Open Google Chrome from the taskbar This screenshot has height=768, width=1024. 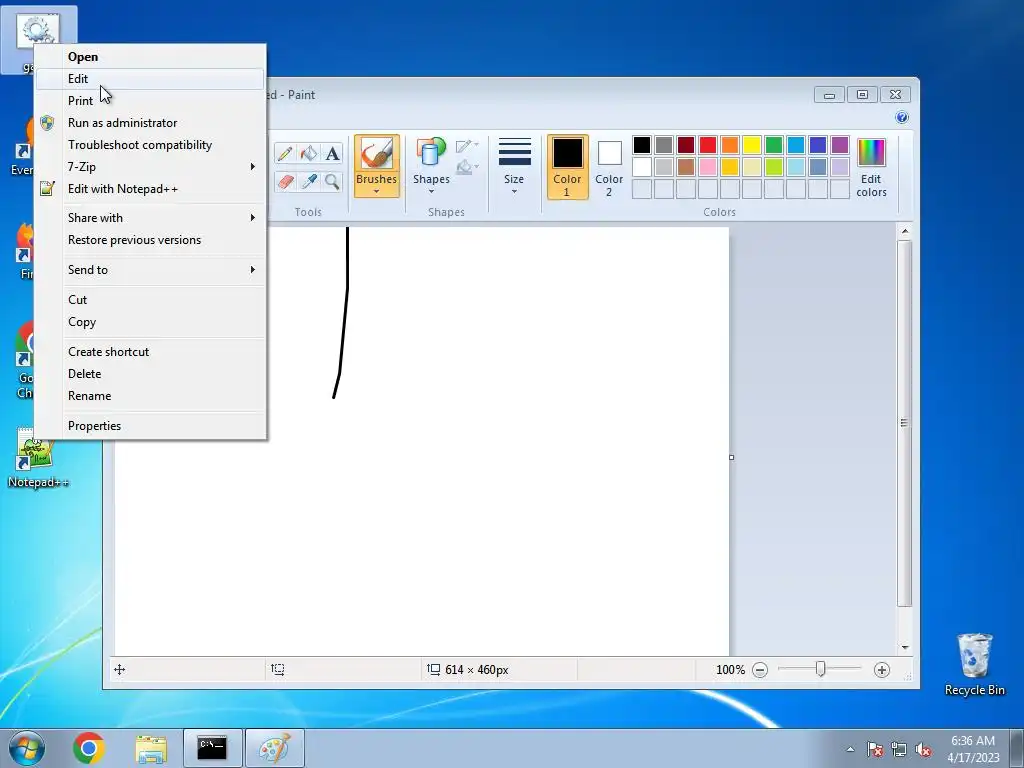click(x=89, y=748)
